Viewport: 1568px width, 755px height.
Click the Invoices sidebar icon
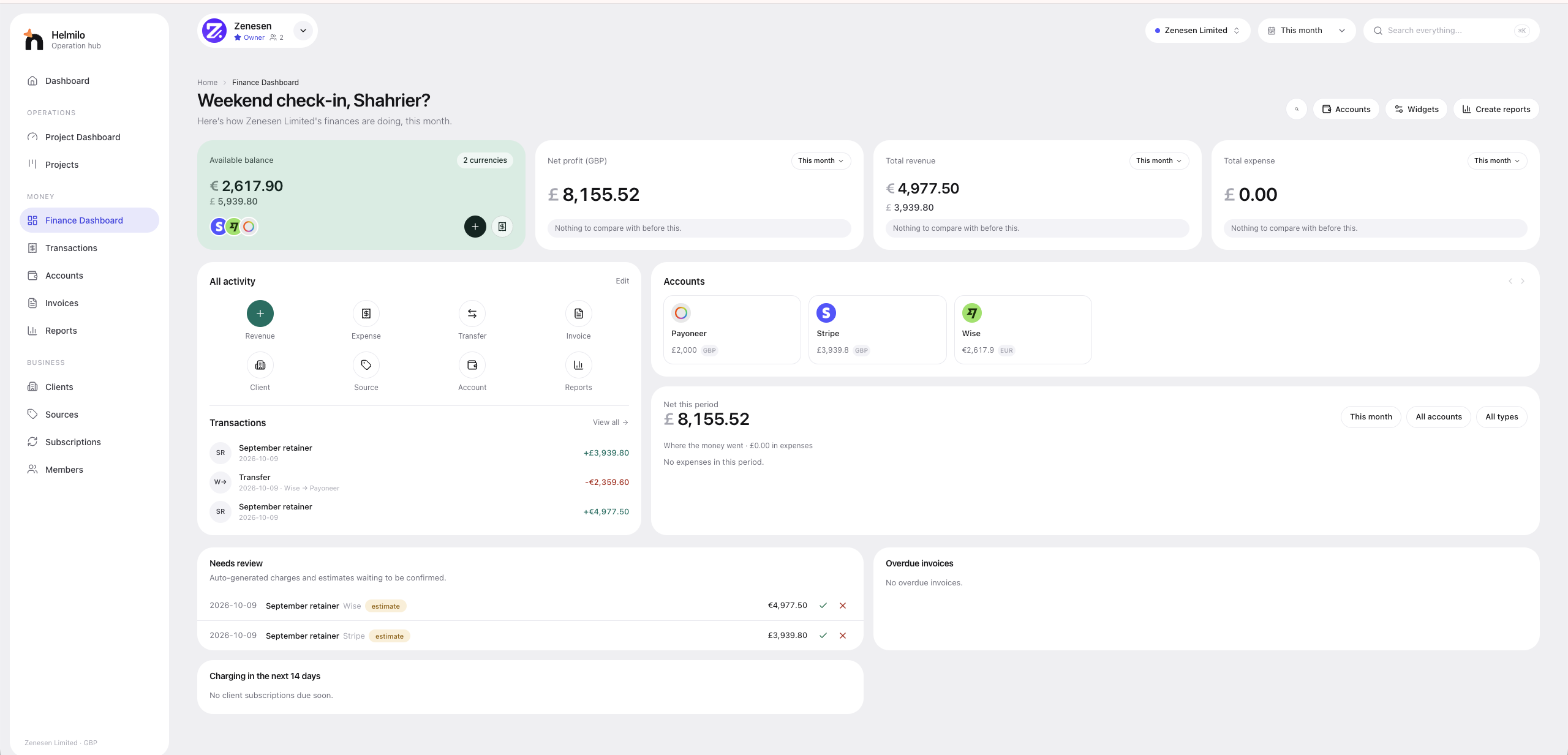32,303
